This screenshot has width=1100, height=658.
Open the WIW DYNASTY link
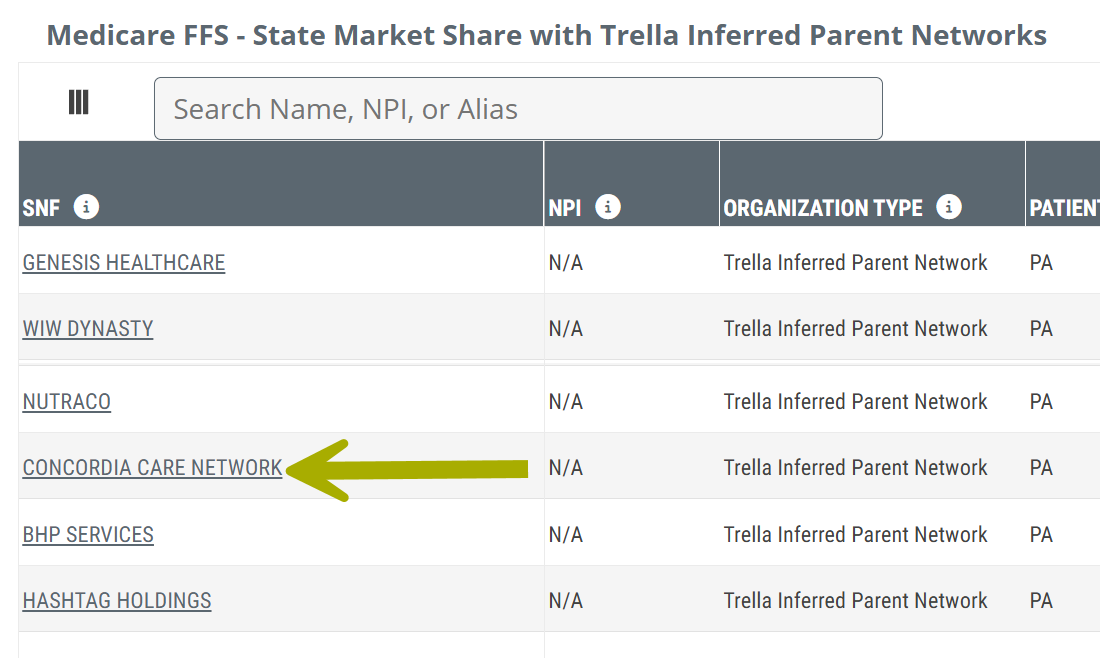(x=88, y=328)
